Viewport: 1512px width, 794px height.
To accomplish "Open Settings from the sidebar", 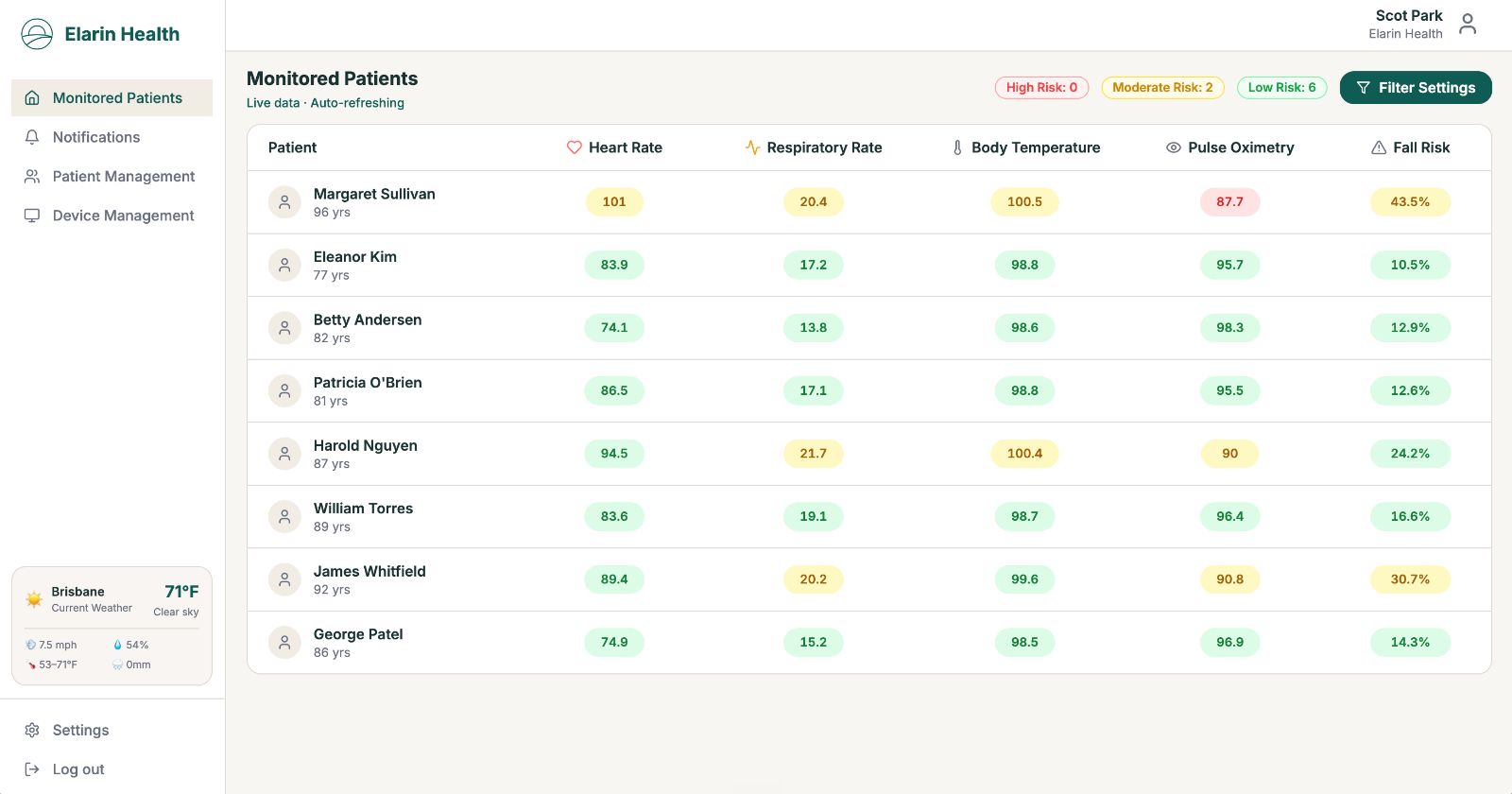I will pos(112,730).
